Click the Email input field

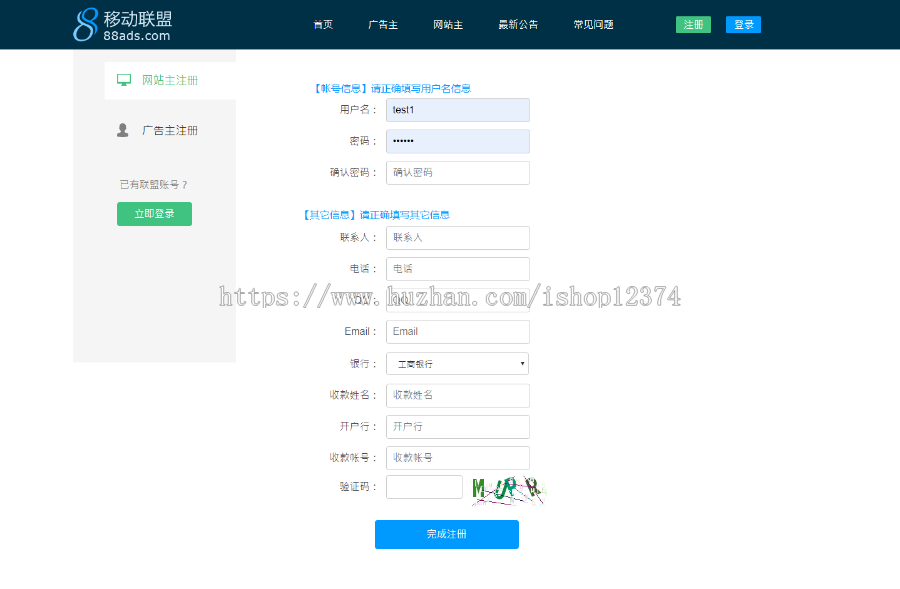coord(457,332)
